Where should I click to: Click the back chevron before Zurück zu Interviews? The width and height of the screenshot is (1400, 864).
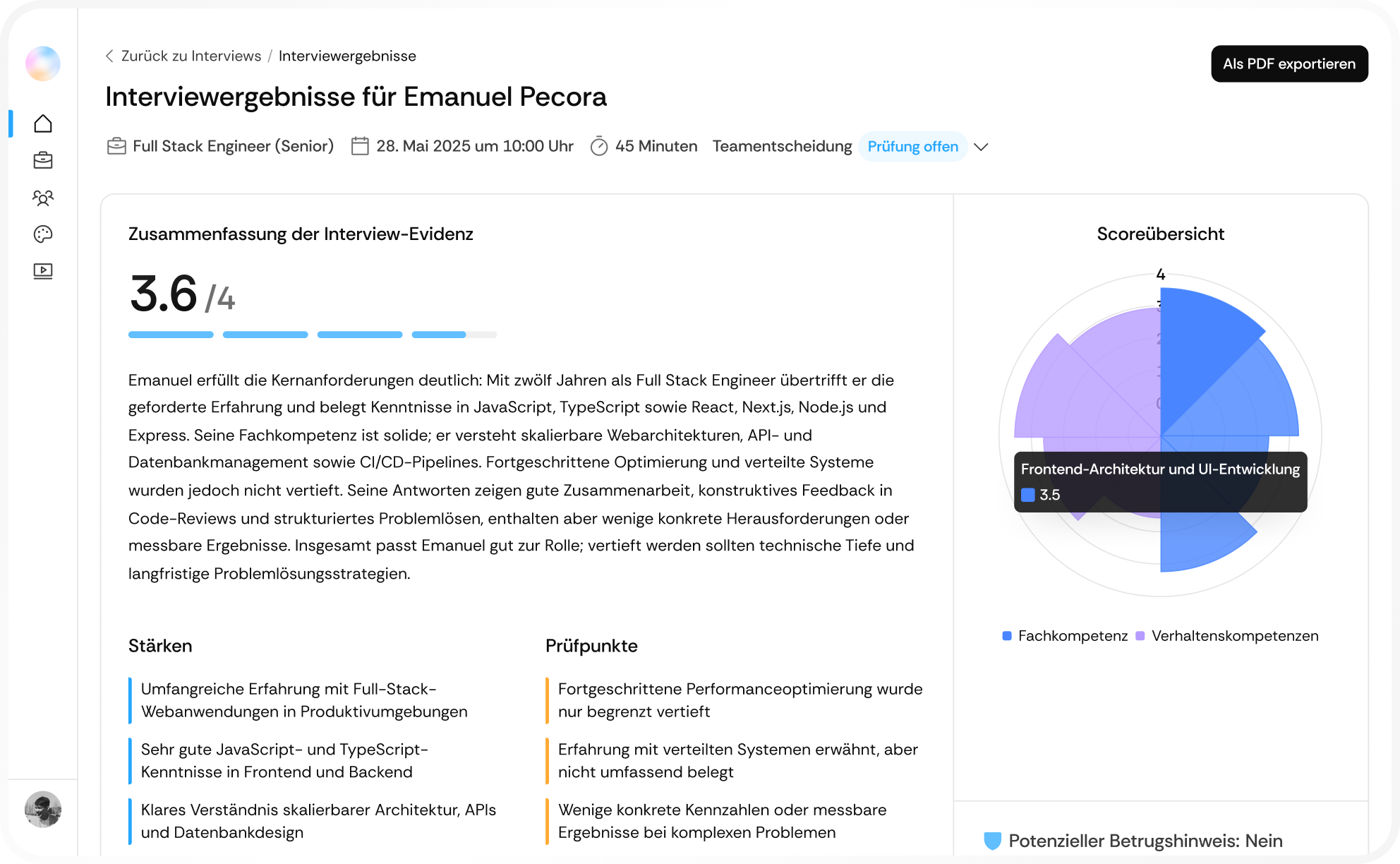(x=109, y=56)
